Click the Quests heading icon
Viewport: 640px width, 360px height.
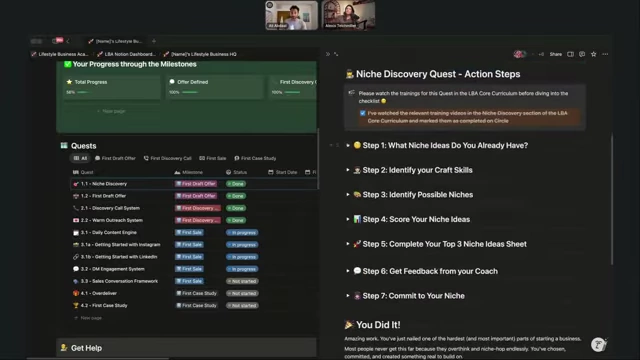[64, 145]
